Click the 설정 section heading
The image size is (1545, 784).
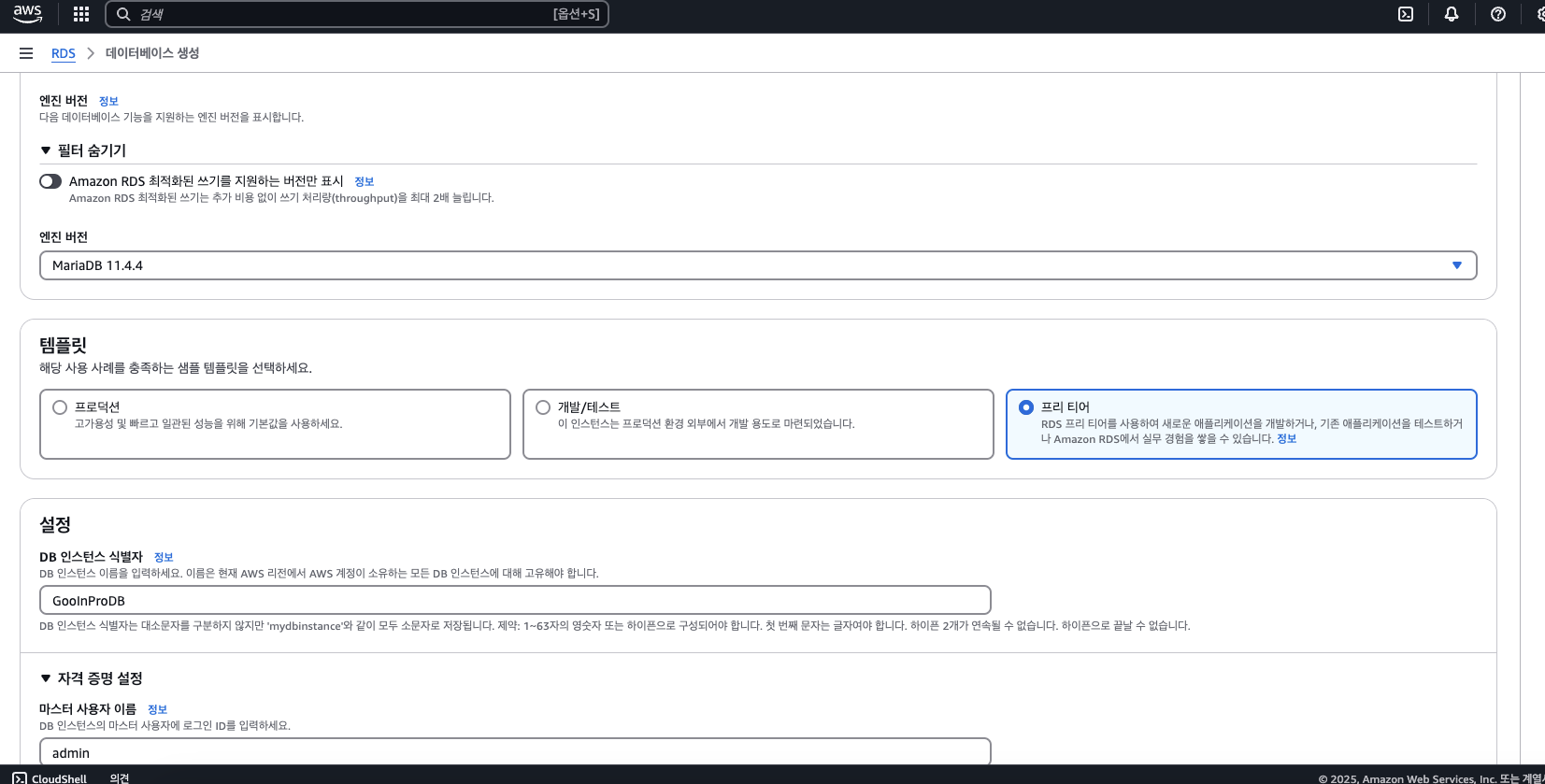55,524
